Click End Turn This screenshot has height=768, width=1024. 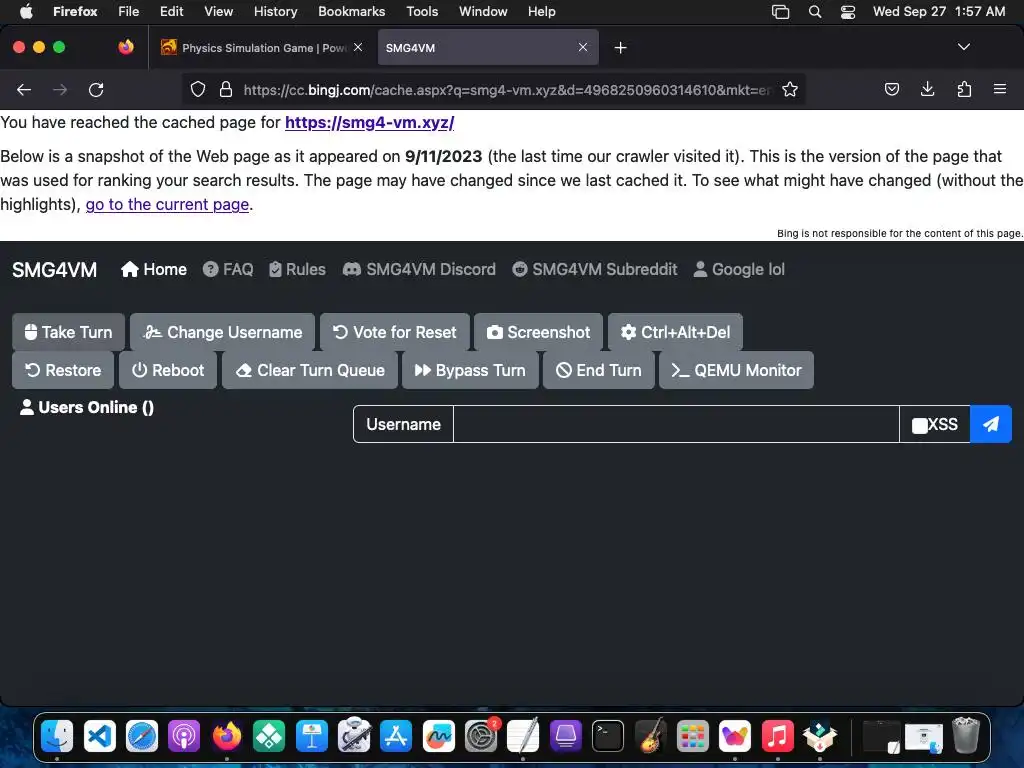click(x=598, y=370)
